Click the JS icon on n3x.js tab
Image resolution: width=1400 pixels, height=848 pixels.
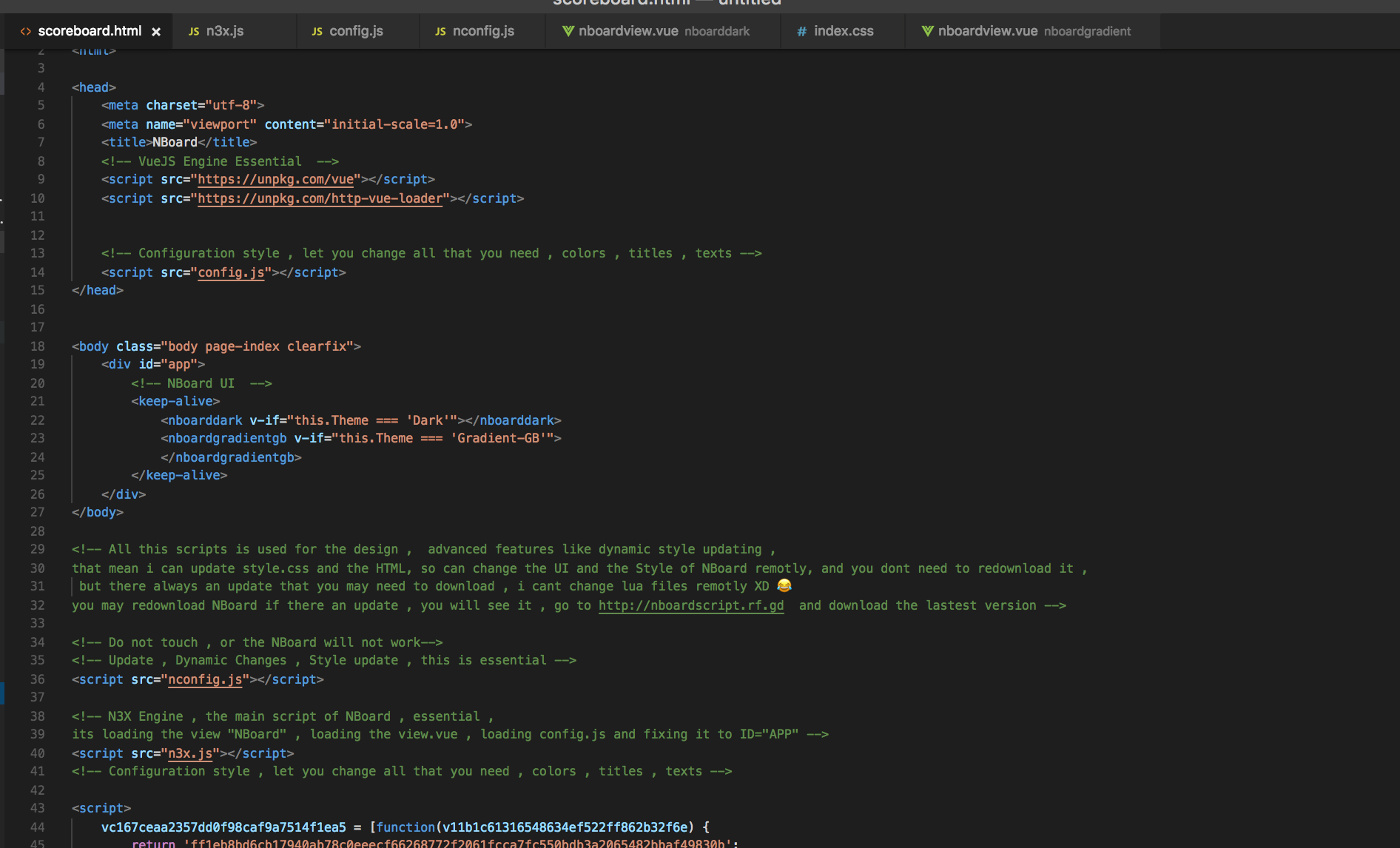click(x=194, y=32)
